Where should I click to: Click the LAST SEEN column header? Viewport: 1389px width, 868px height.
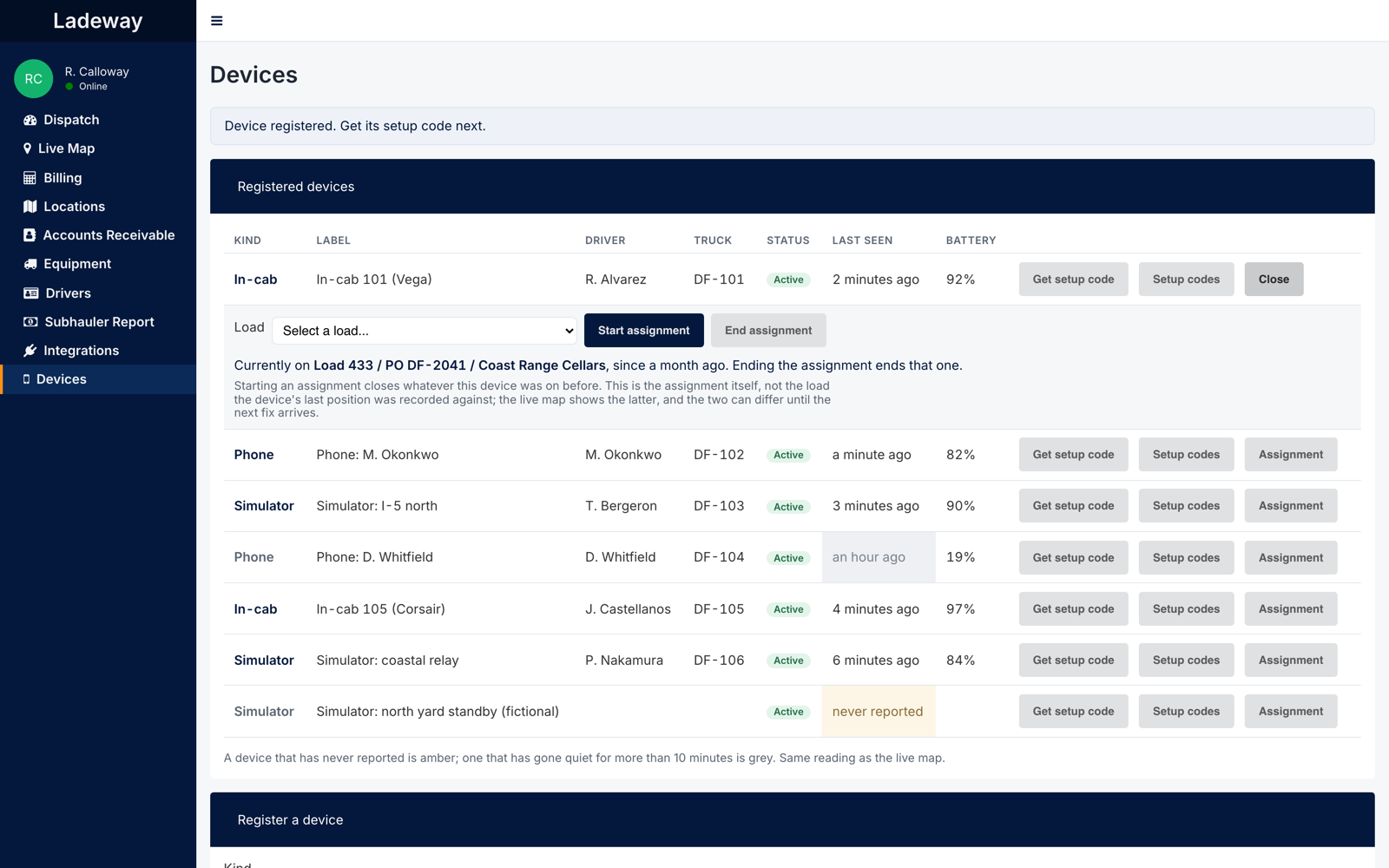[862, 240]
